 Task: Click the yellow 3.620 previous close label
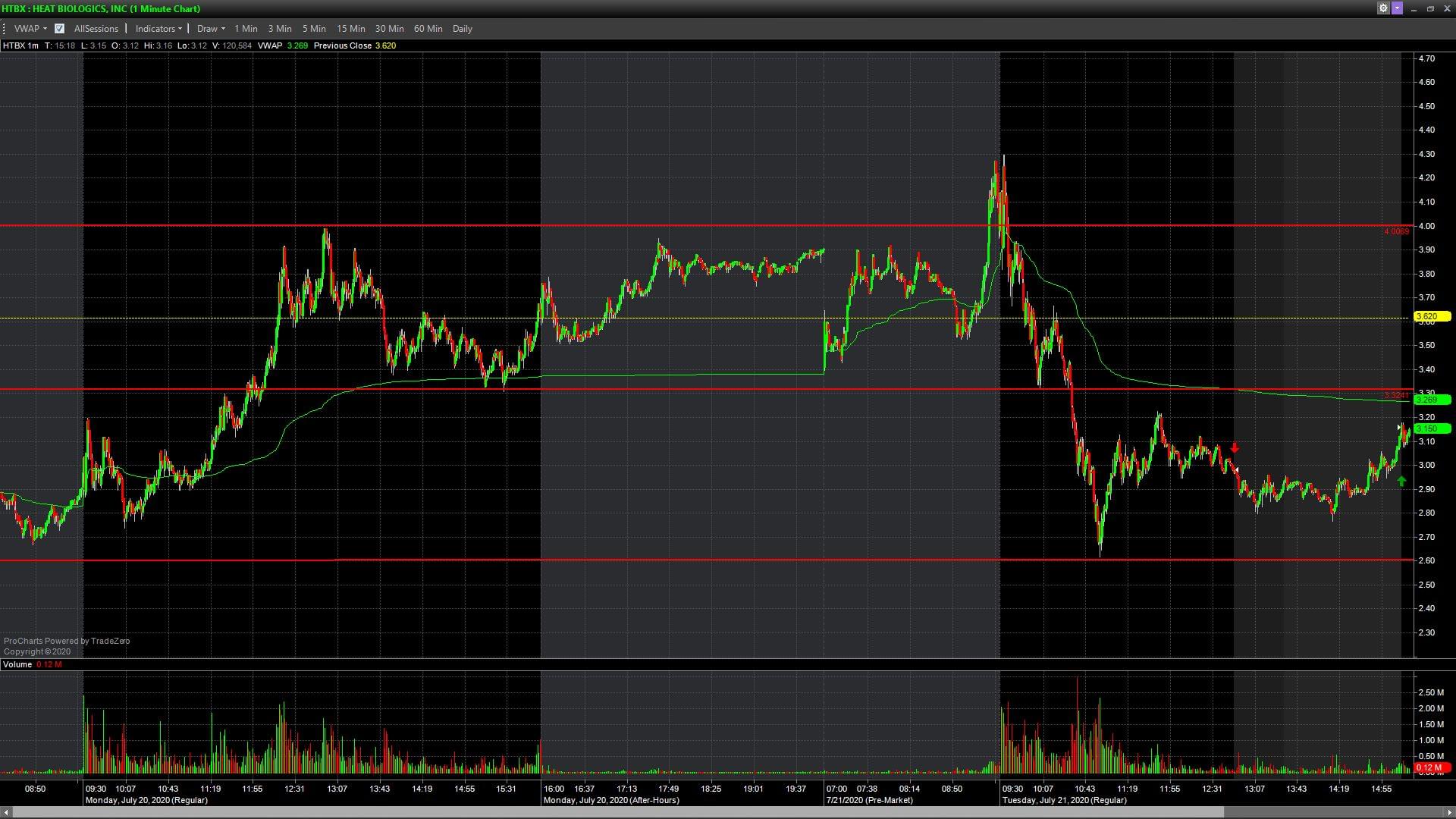(1432, 316)
